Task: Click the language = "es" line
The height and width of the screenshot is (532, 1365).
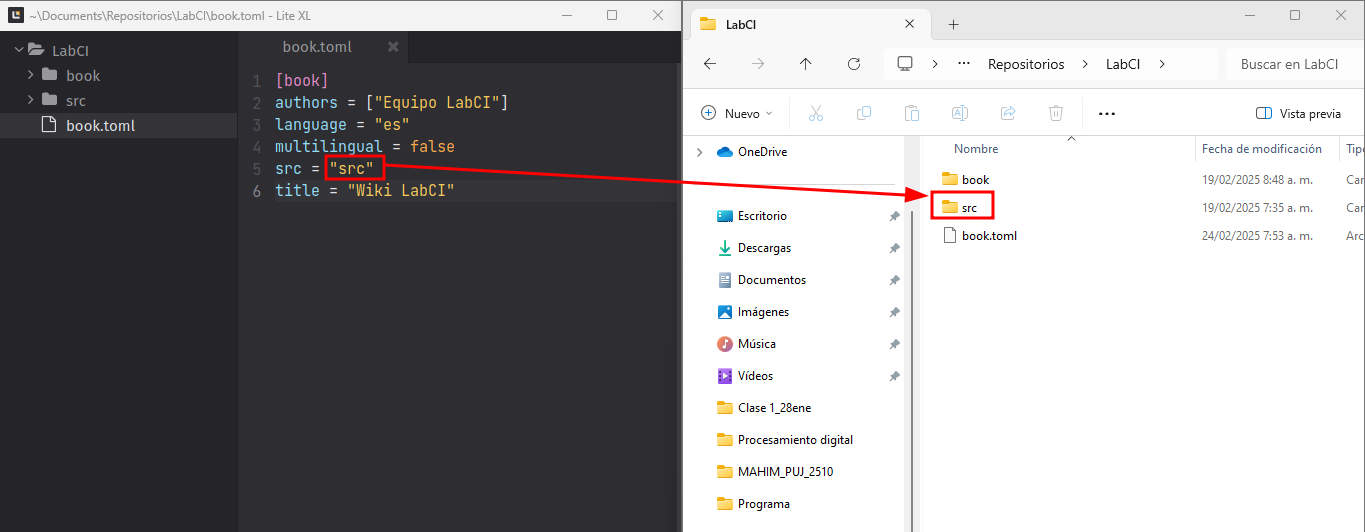Action: [x=342, y=125]
